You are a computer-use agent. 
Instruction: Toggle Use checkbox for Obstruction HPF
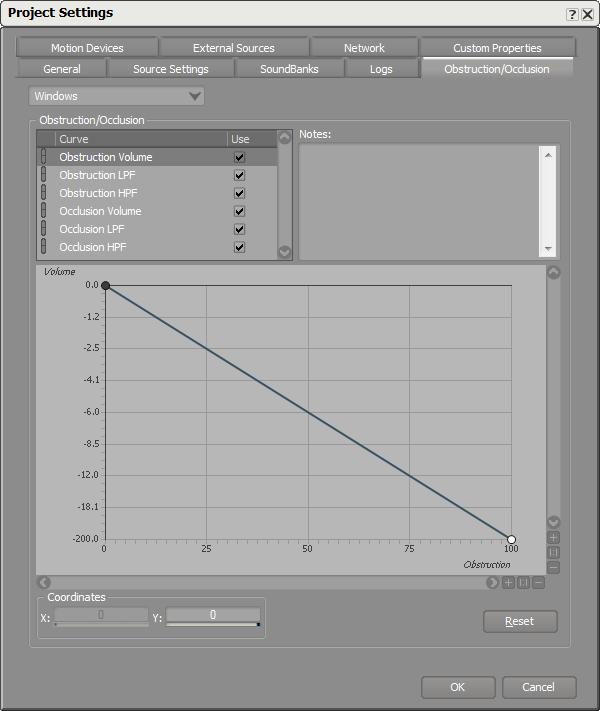(239, 194)
